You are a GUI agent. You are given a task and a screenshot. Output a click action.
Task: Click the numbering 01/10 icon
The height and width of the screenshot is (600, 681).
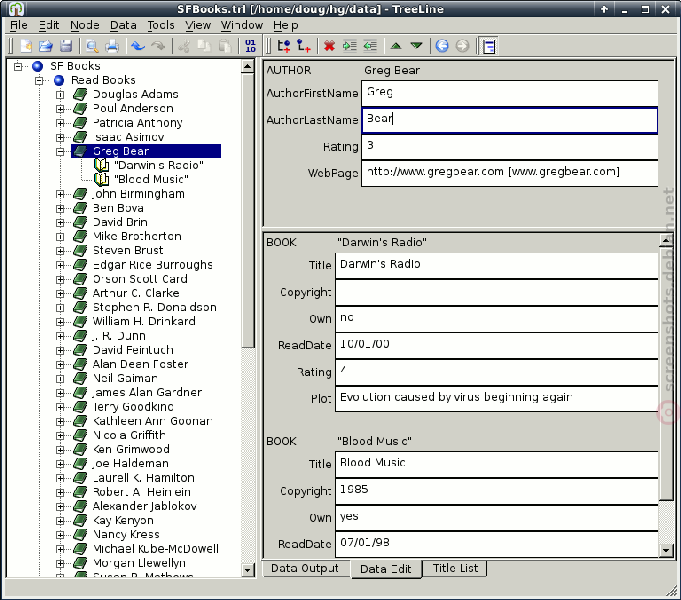[251, 46]
